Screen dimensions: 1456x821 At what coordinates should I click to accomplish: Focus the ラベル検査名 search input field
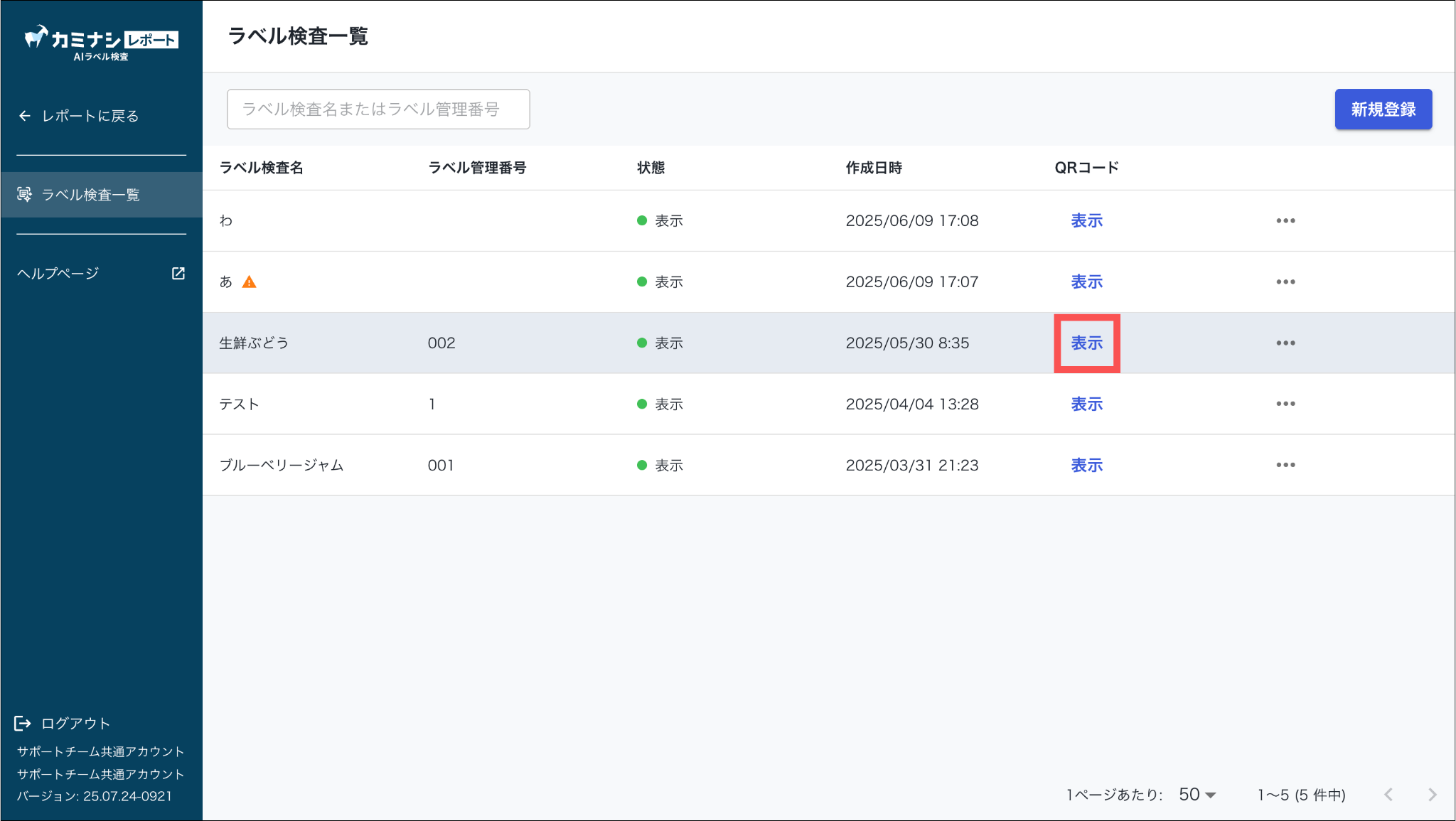378,109
